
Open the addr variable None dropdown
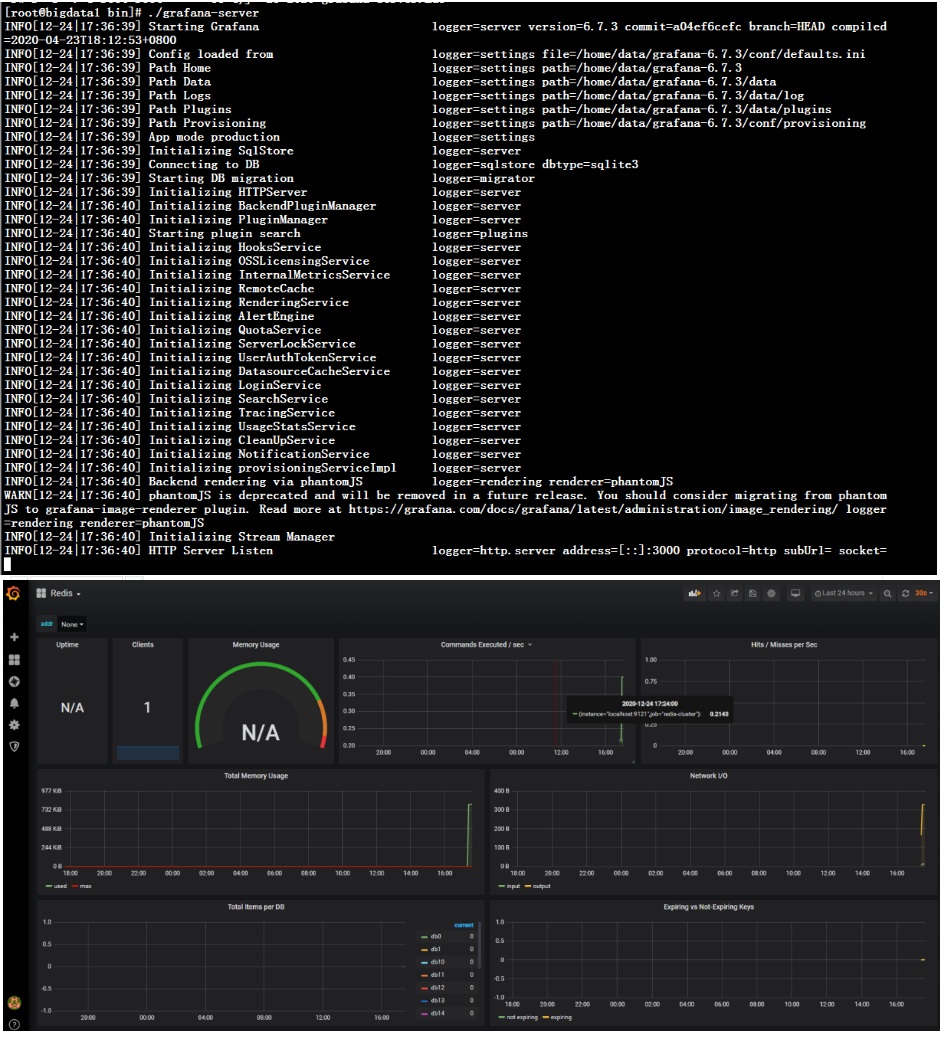pos(72,624)
